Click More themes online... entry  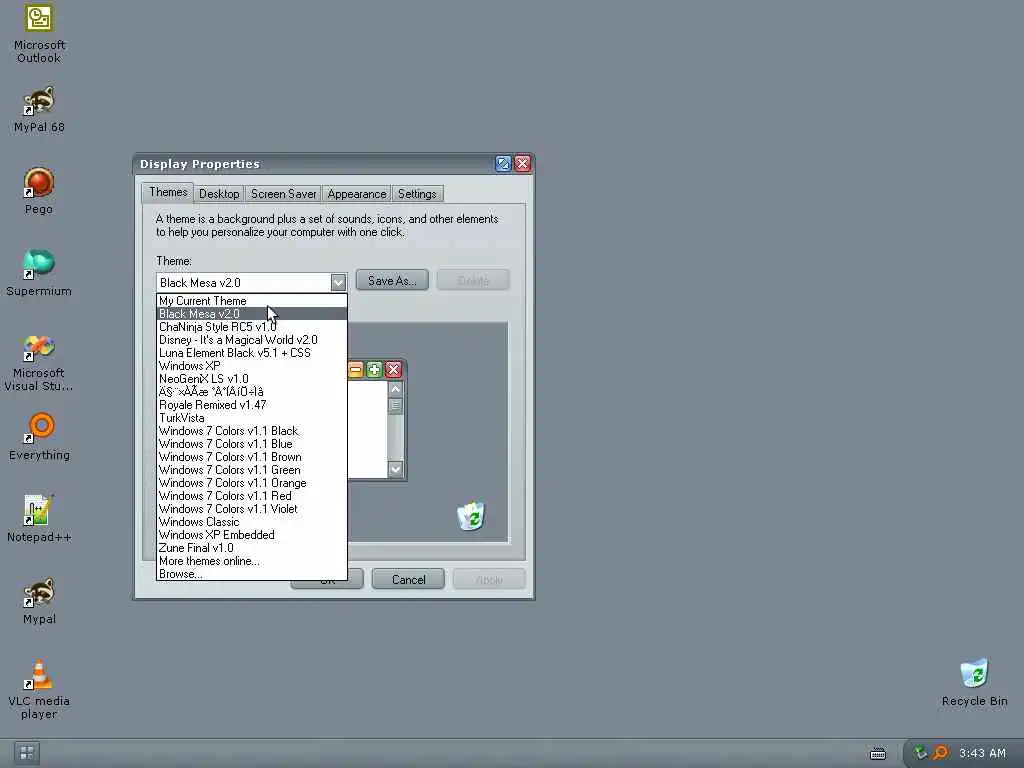point(252,562)
